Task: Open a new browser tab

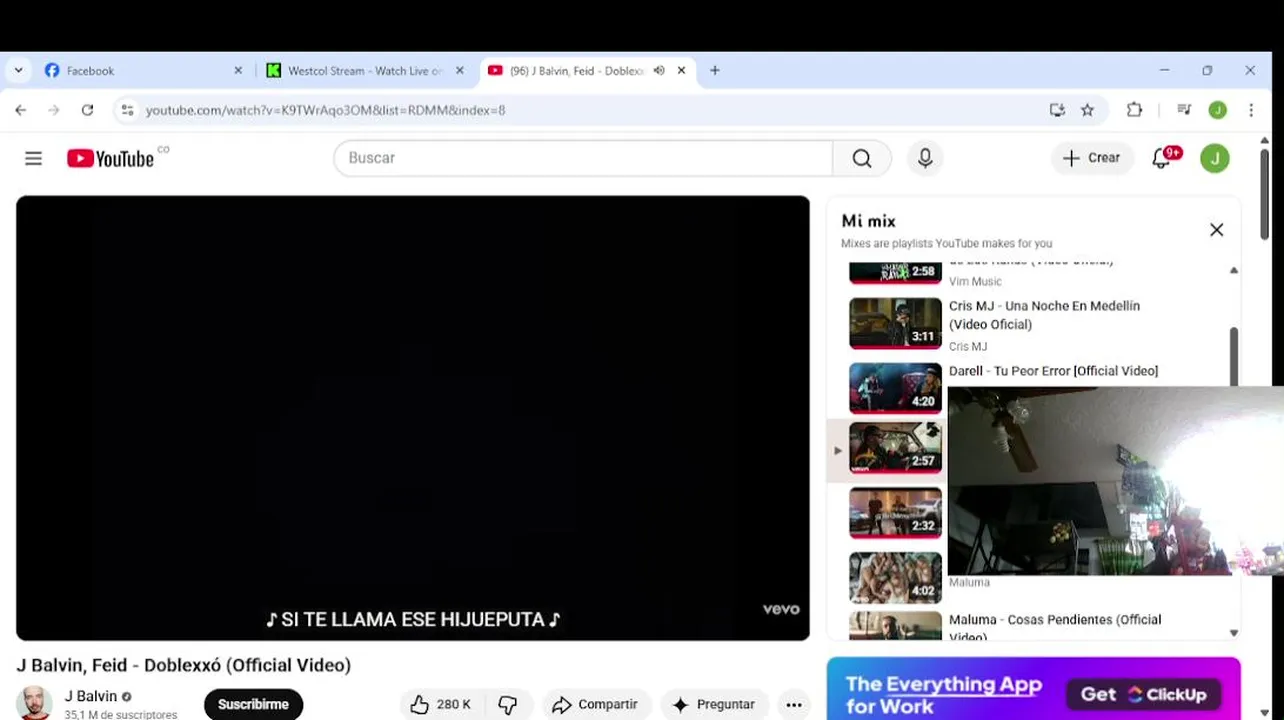Action: click(x=714, y=71)
